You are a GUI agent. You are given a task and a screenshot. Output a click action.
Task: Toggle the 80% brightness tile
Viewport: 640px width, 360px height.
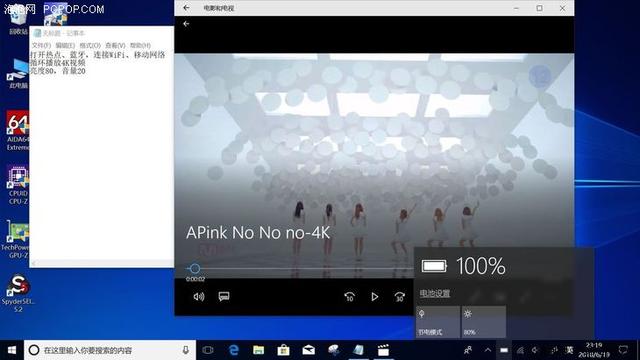tap(484, 322)
